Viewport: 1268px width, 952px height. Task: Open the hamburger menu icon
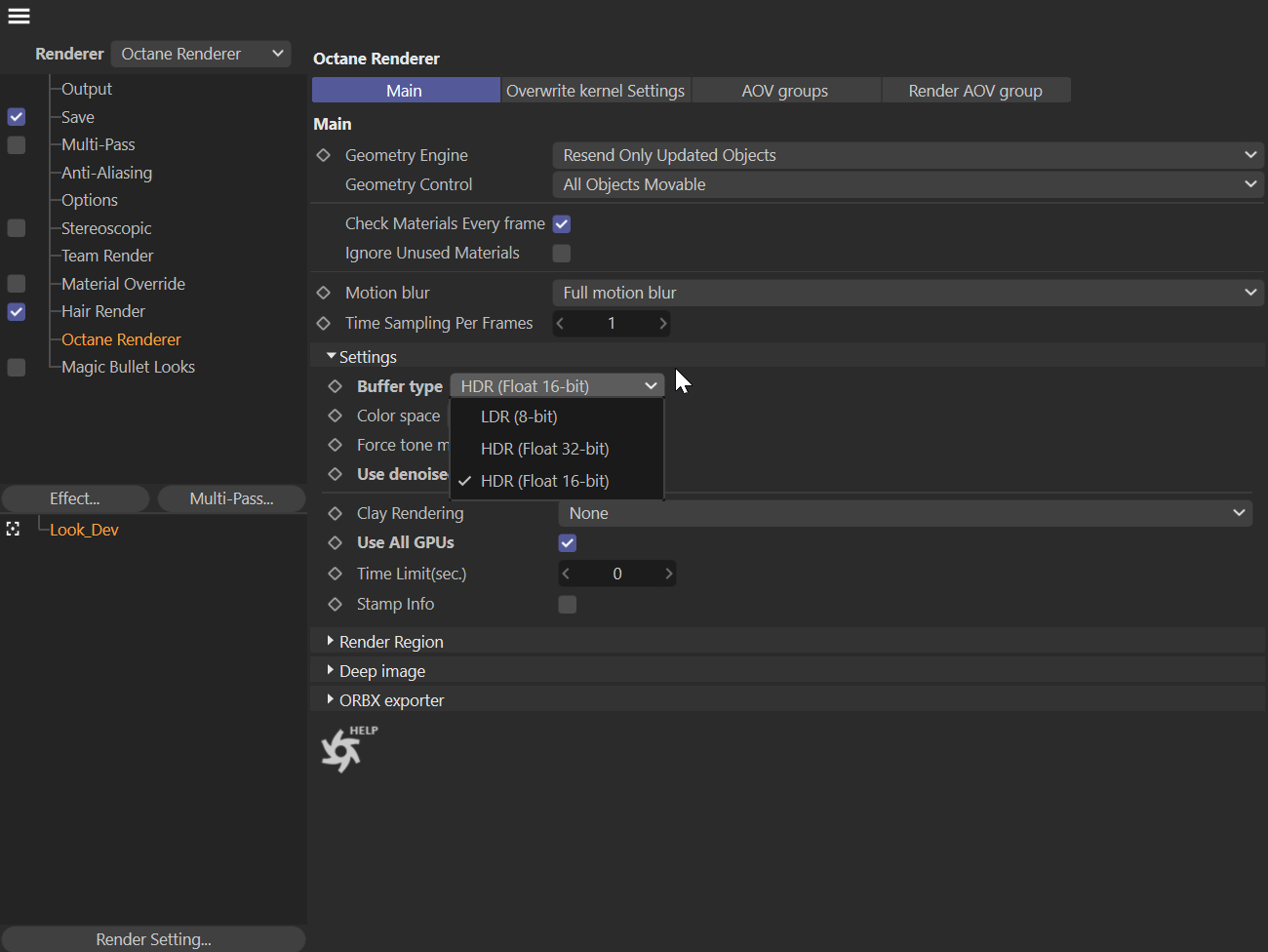(x=19, y=16)
